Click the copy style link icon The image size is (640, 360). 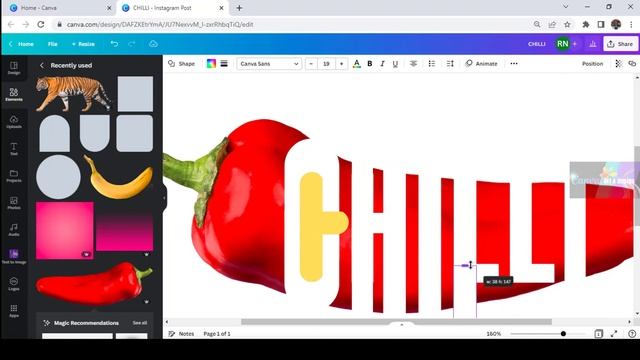[632, 64]
